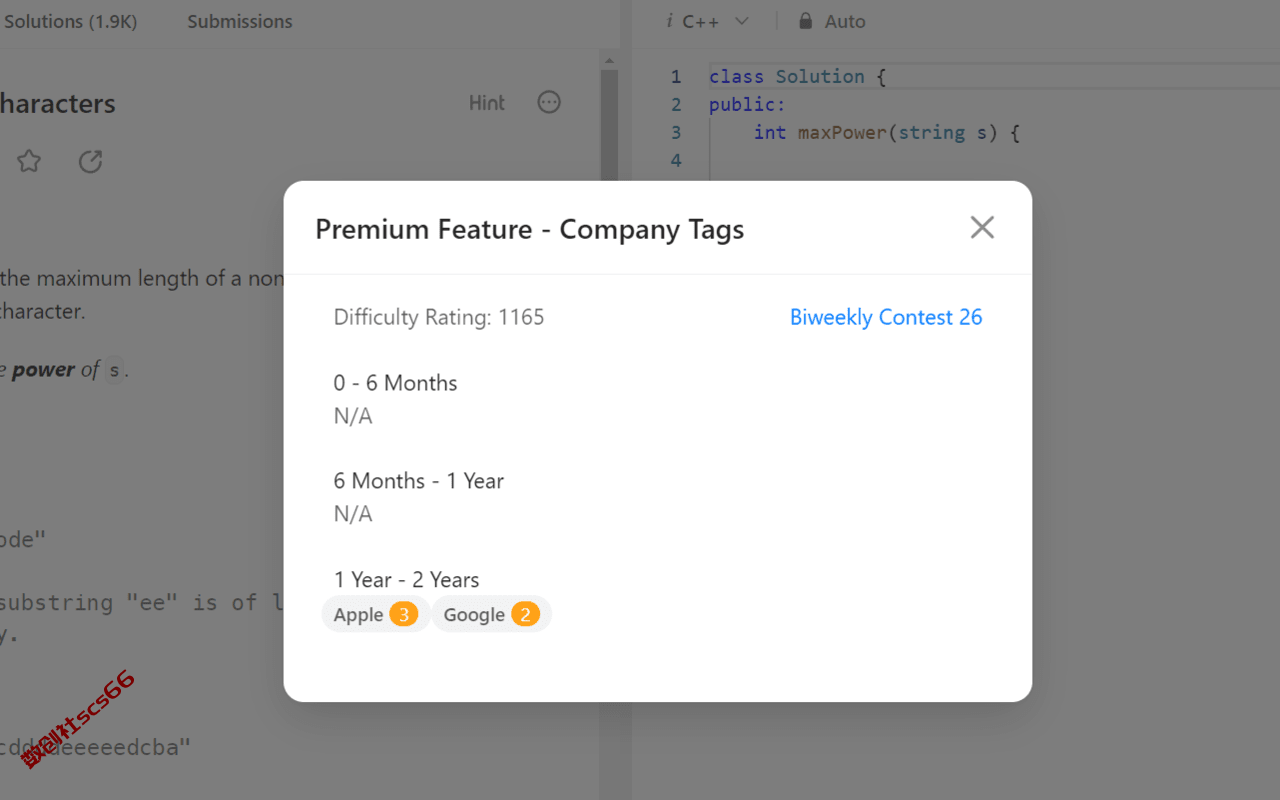Show the problem Hint
Screen dimensions: 1280x800
(487, 103)
